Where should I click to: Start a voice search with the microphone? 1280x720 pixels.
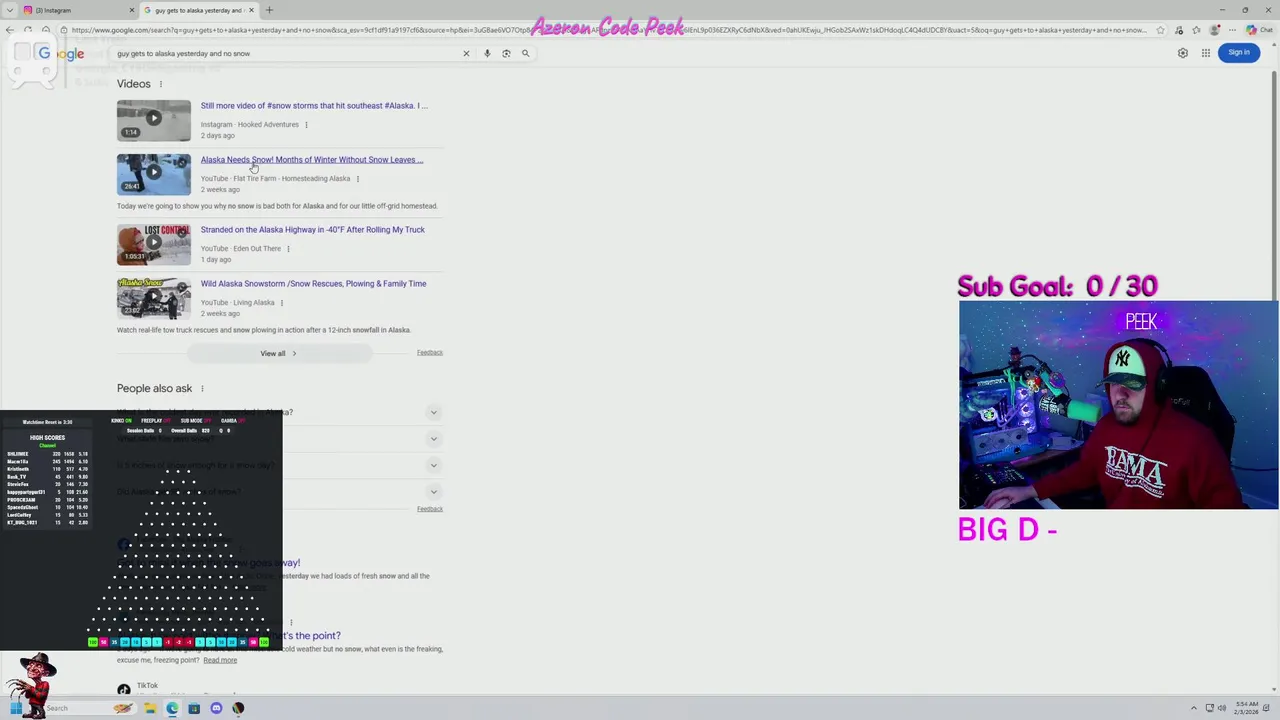click(x=487, y=53)
